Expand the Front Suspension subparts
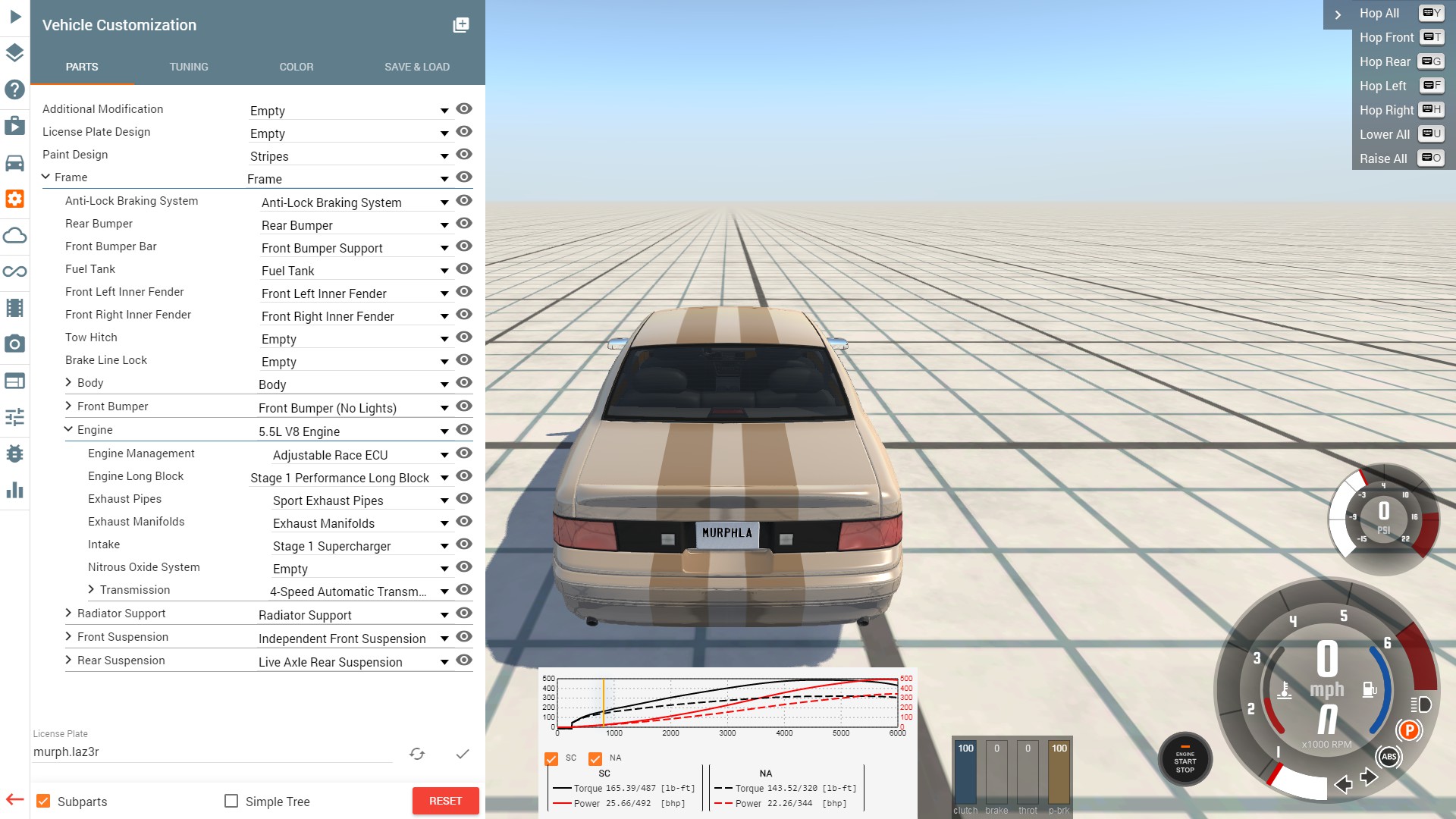 68,636
